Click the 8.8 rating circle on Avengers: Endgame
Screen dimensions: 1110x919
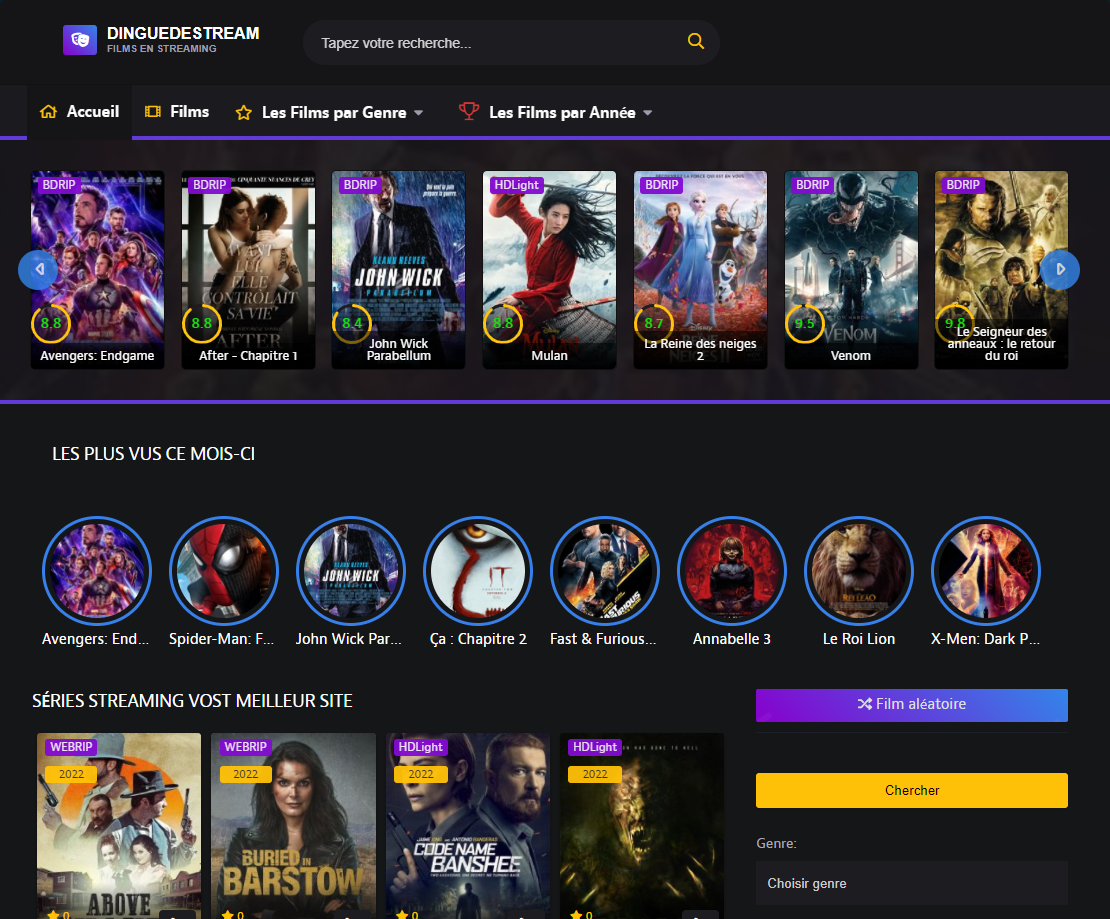click(51, 324)
